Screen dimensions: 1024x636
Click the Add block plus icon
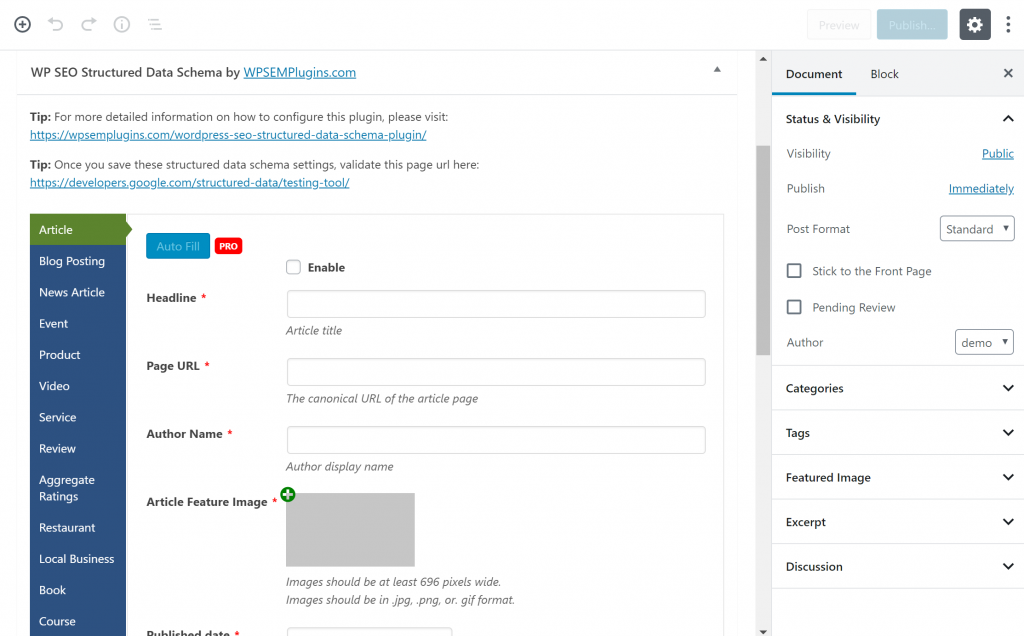tap(22, 24)
